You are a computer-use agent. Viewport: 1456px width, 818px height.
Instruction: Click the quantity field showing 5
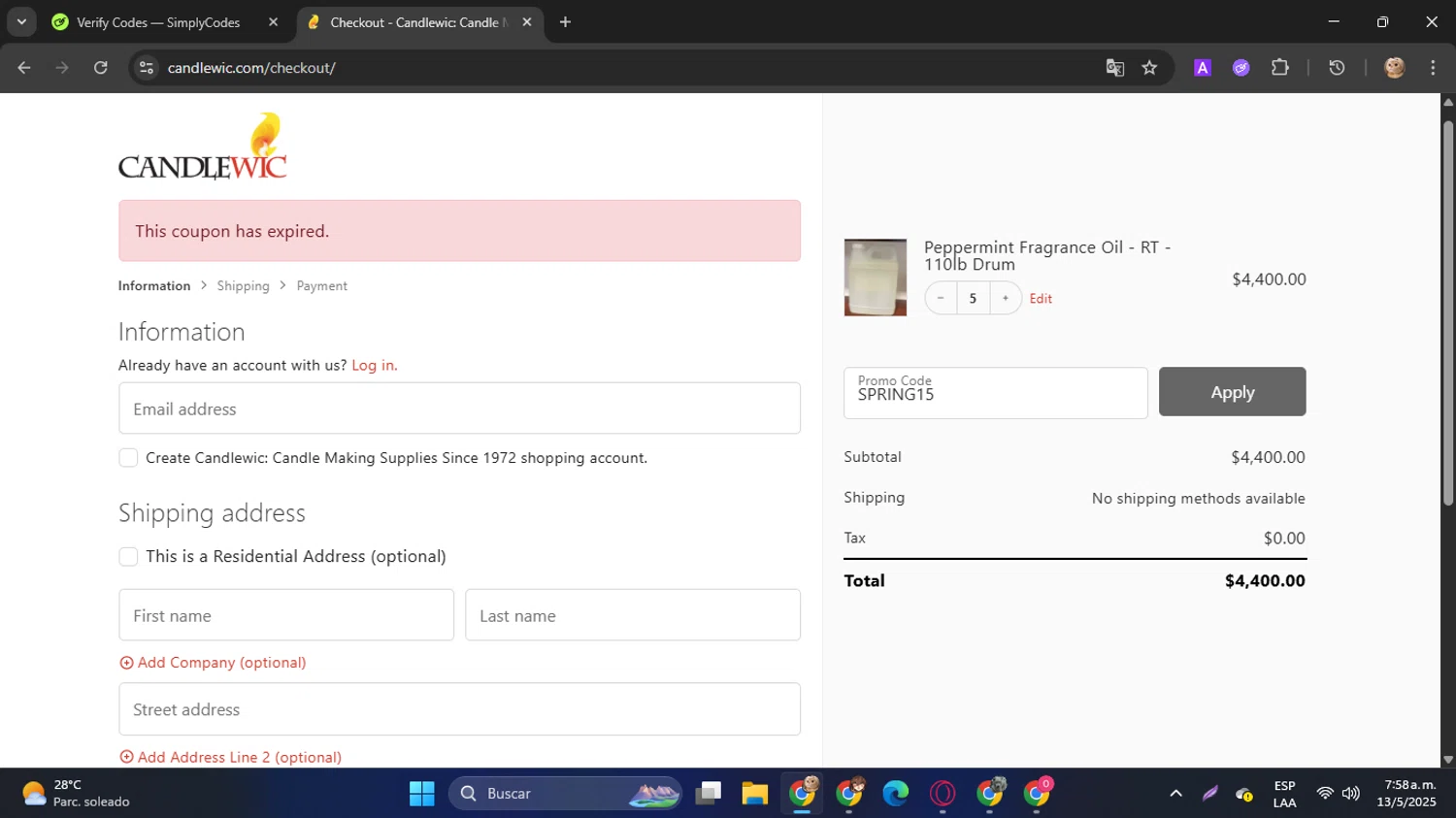[x=973, y=298]
